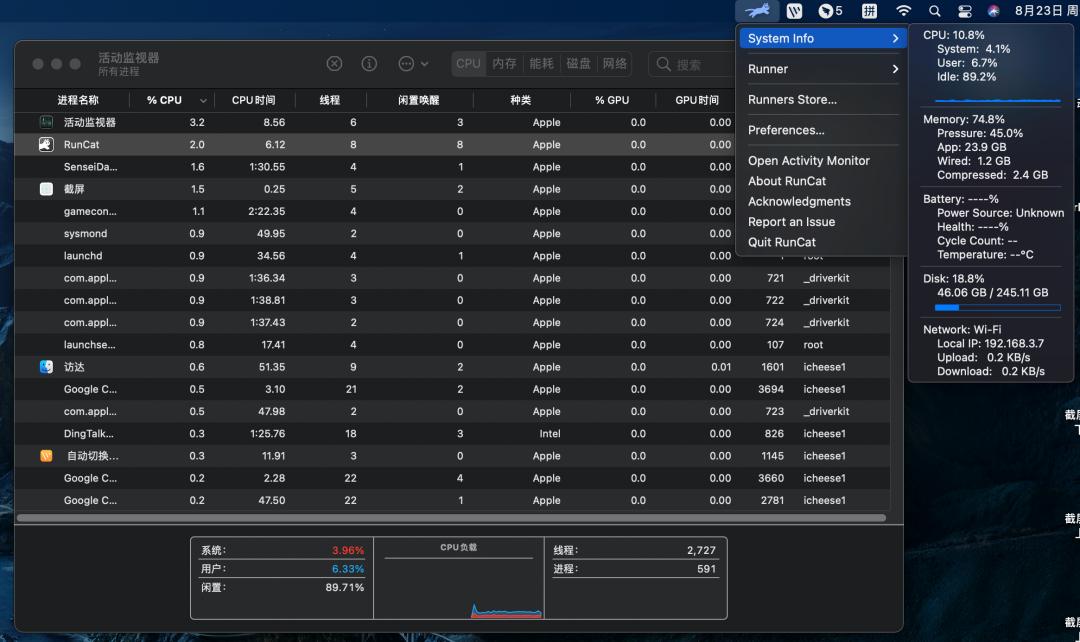Screen dimensions: 1080x642
Task: Open the ellipsis more-options dropdown in toolbar
Action: pyautogui.click(x=412, y=64)
